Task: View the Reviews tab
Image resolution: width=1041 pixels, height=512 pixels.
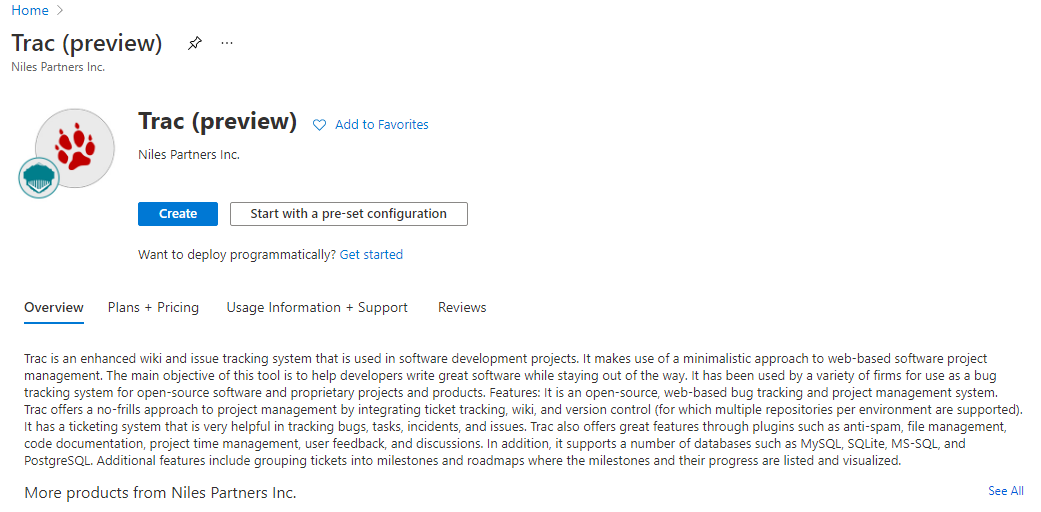Action: click(x=462, y=308)
